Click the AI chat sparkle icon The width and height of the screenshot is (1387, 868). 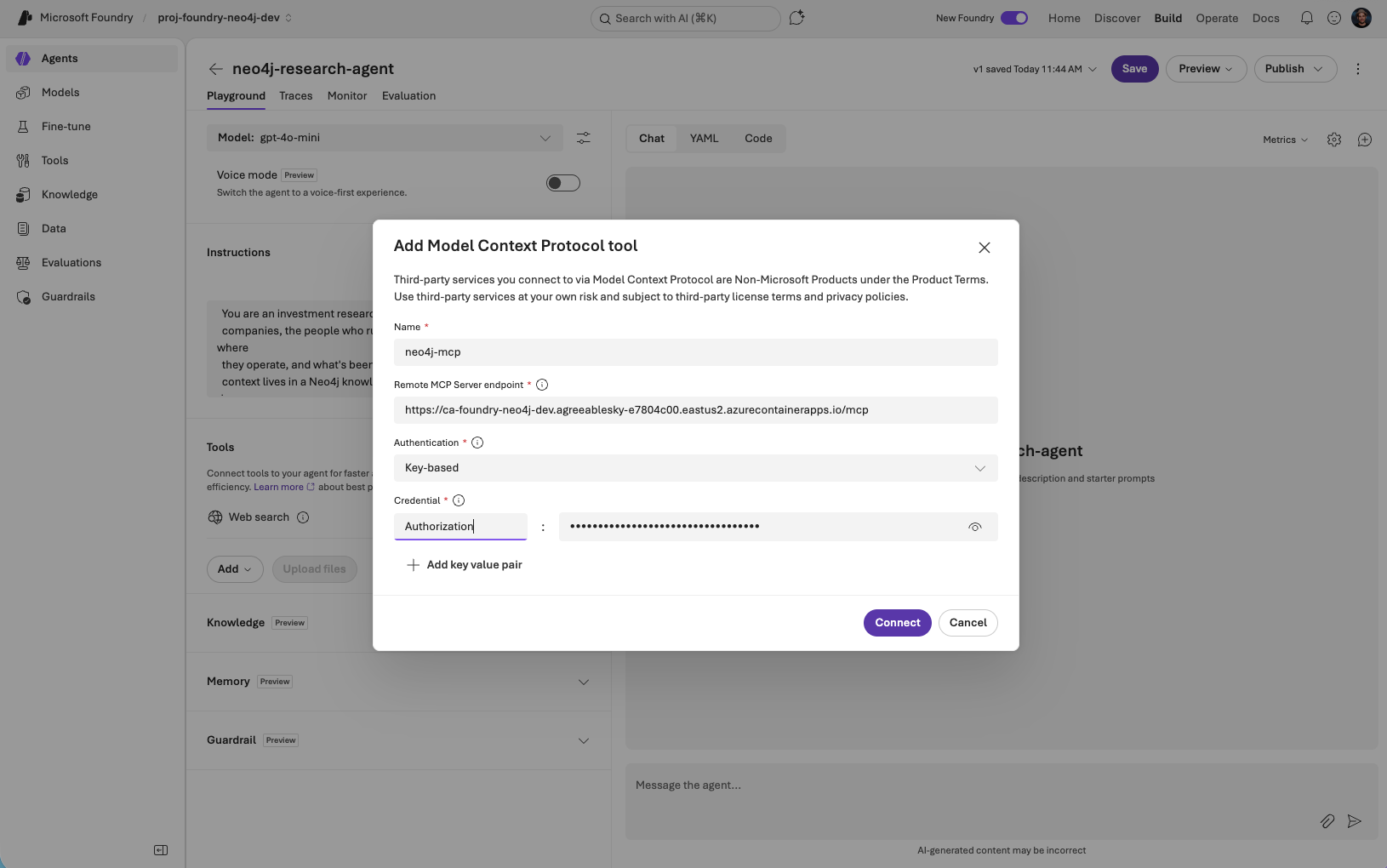click(796, 18)
